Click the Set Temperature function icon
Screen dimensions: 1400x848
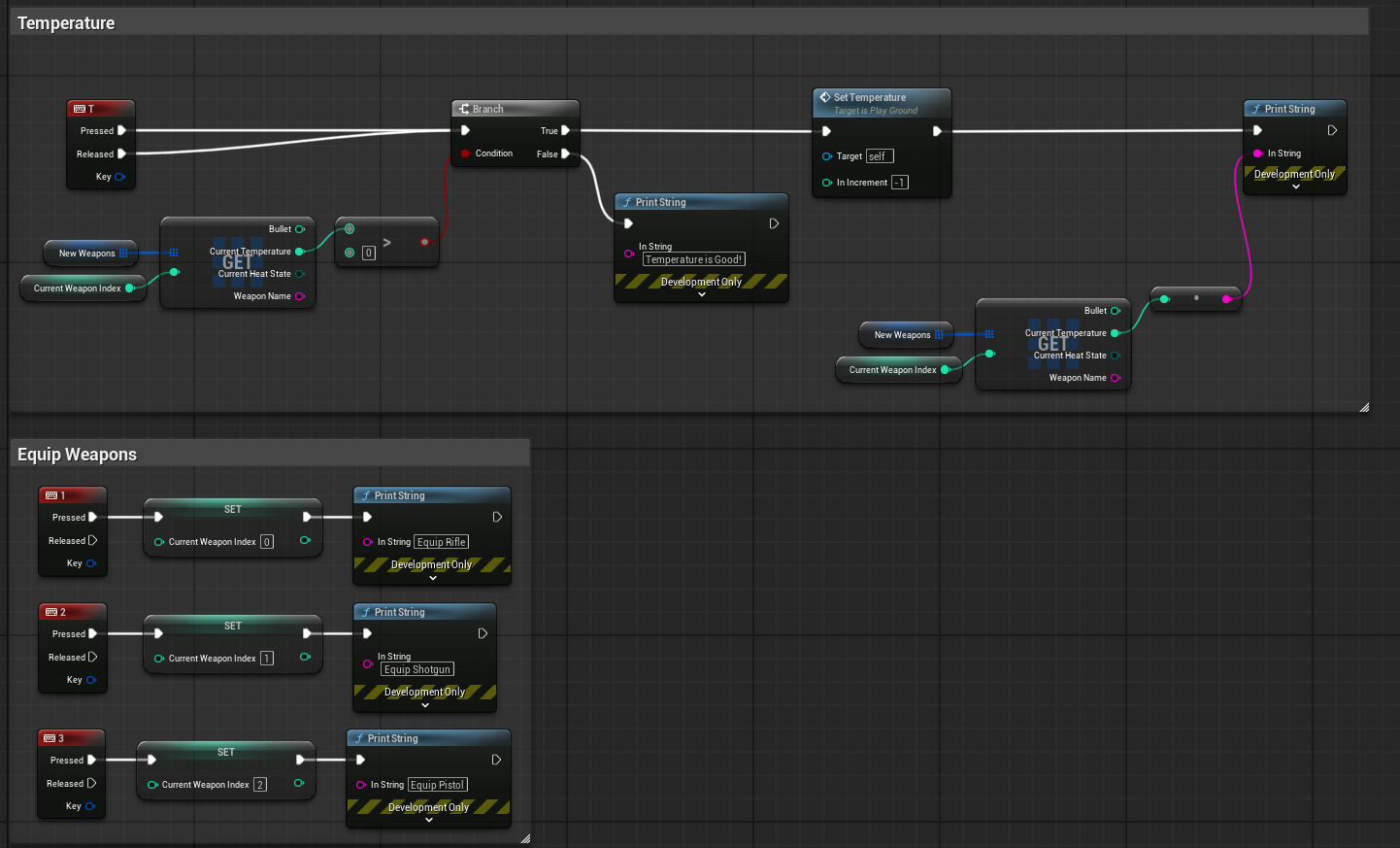click(824, 97)
